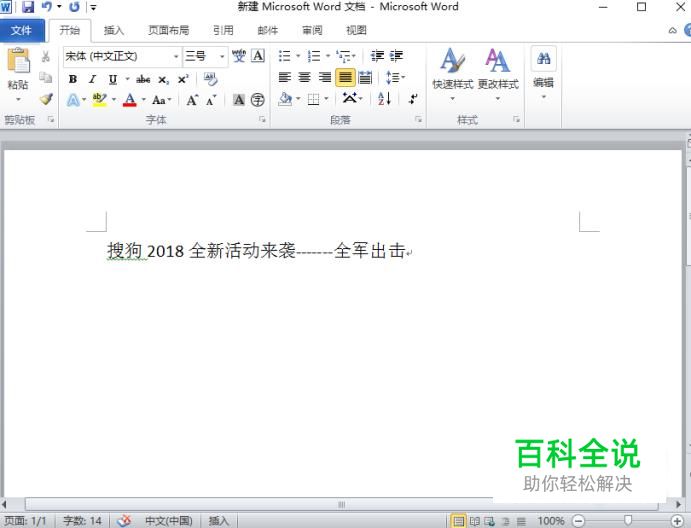Open Quick Styles gallery
691x528 pixels.
point(453,73)
